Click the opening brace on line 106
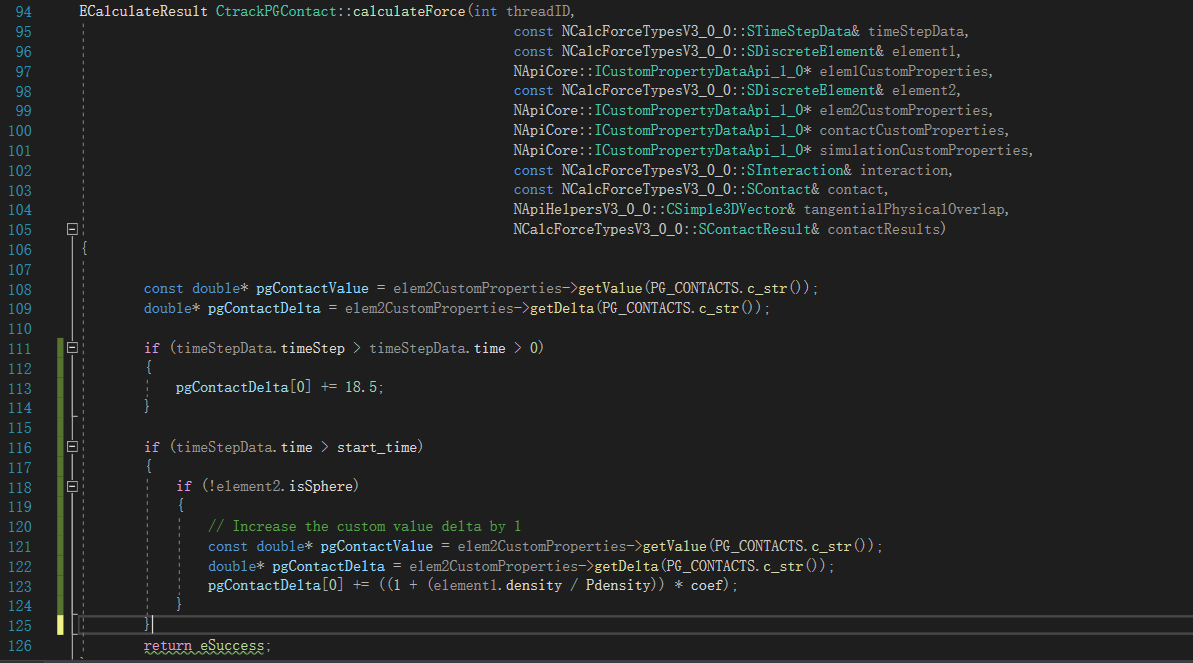1193x663 pixels. pyautogui.click(x=84, y=249)
